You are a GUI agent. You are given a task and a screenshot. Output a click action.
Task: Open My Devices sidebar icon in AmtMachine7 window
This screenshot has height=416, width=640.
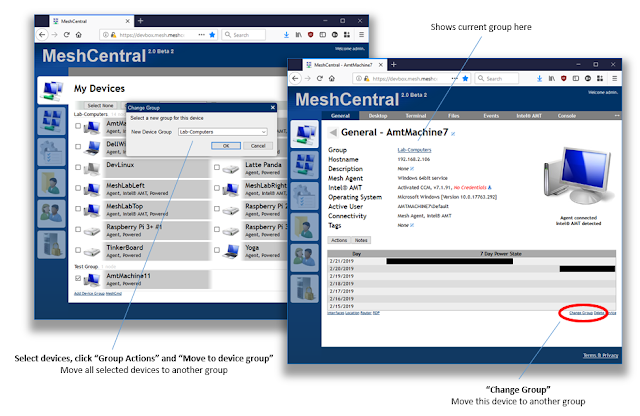[x=304, y=134]
